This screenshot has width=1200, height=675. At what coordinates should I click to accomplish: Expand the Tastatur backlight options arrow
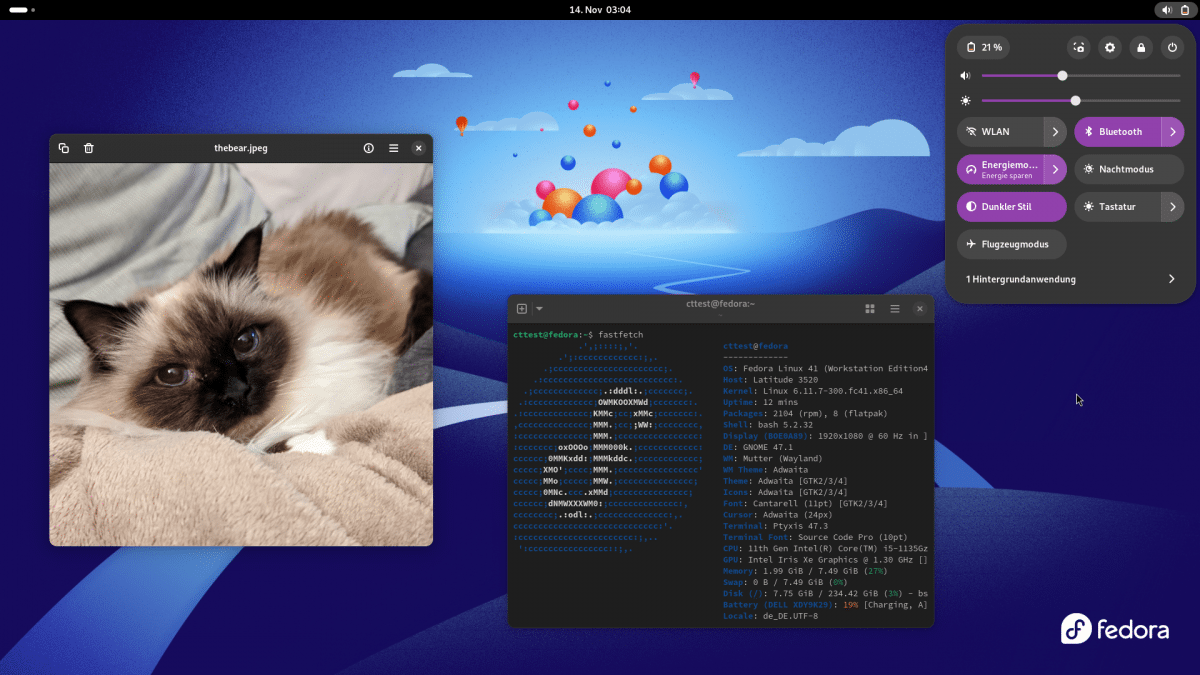pos(1172,207)
